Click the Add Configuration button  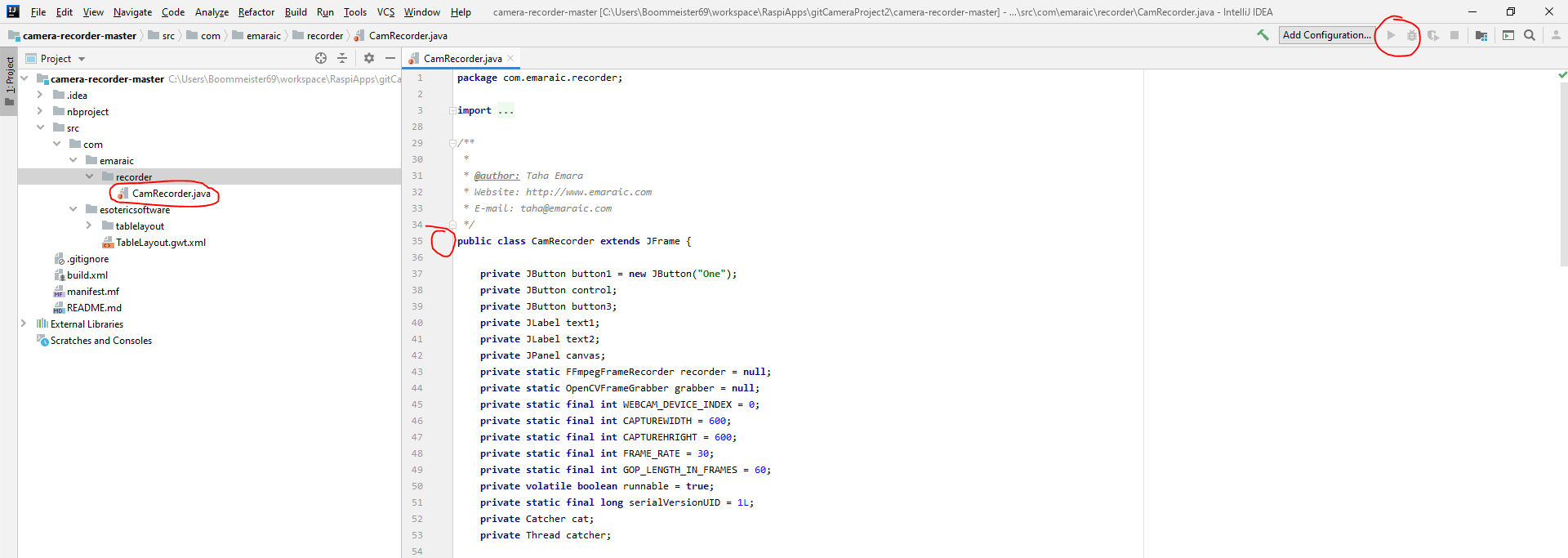pyautogui.click(x=1326, y=35)
